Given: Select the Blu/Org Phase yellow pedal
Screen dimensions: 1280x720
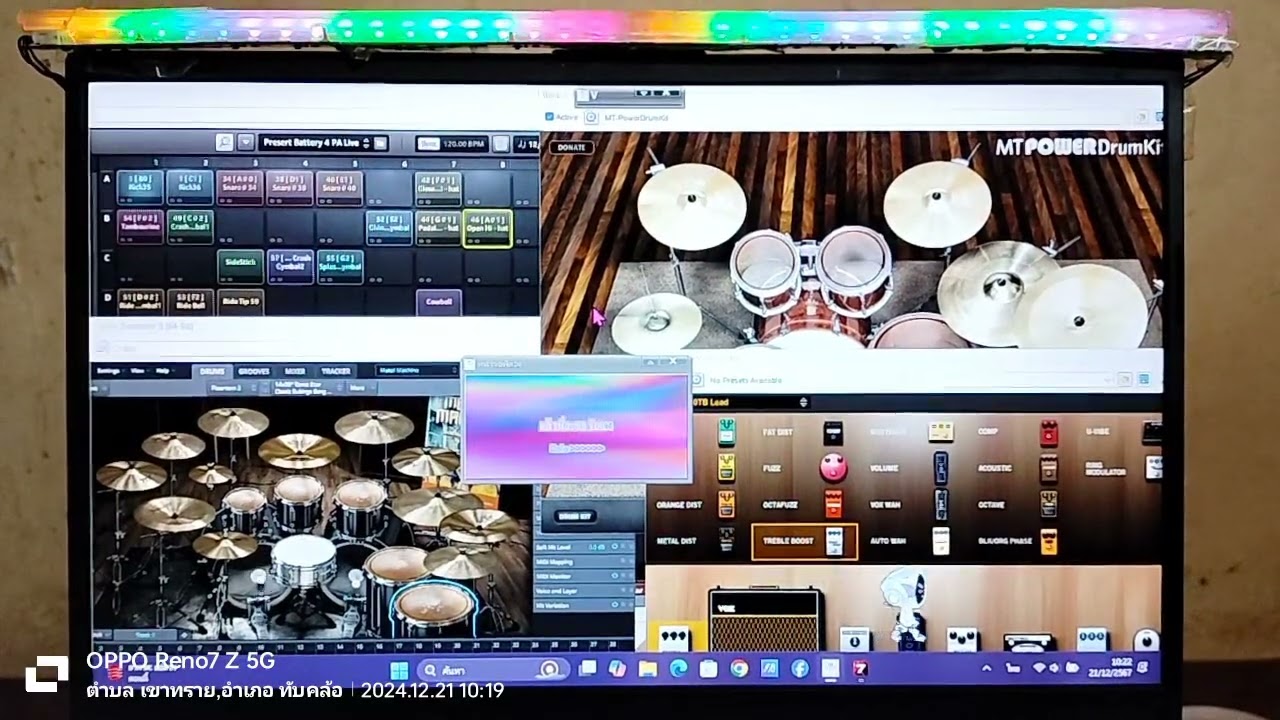Looking at the screenshot, I should [1048, 541].
